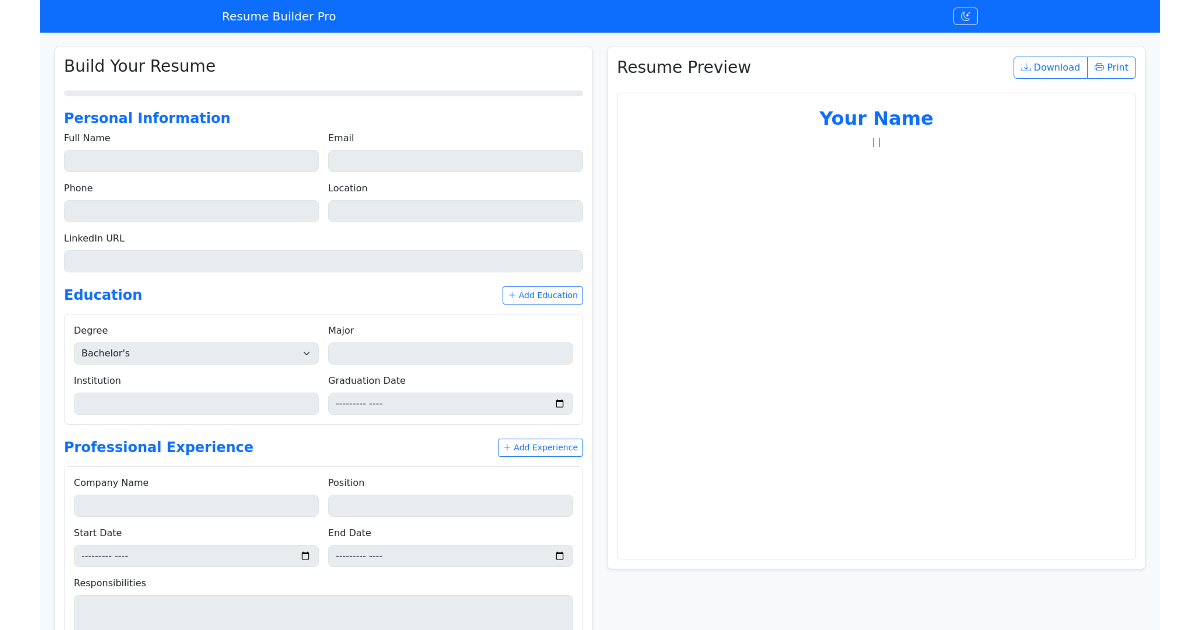The height and width of the screenshot is (630, 1200).
Task: Click the Responsibilities text area
Action: point(323,612)
